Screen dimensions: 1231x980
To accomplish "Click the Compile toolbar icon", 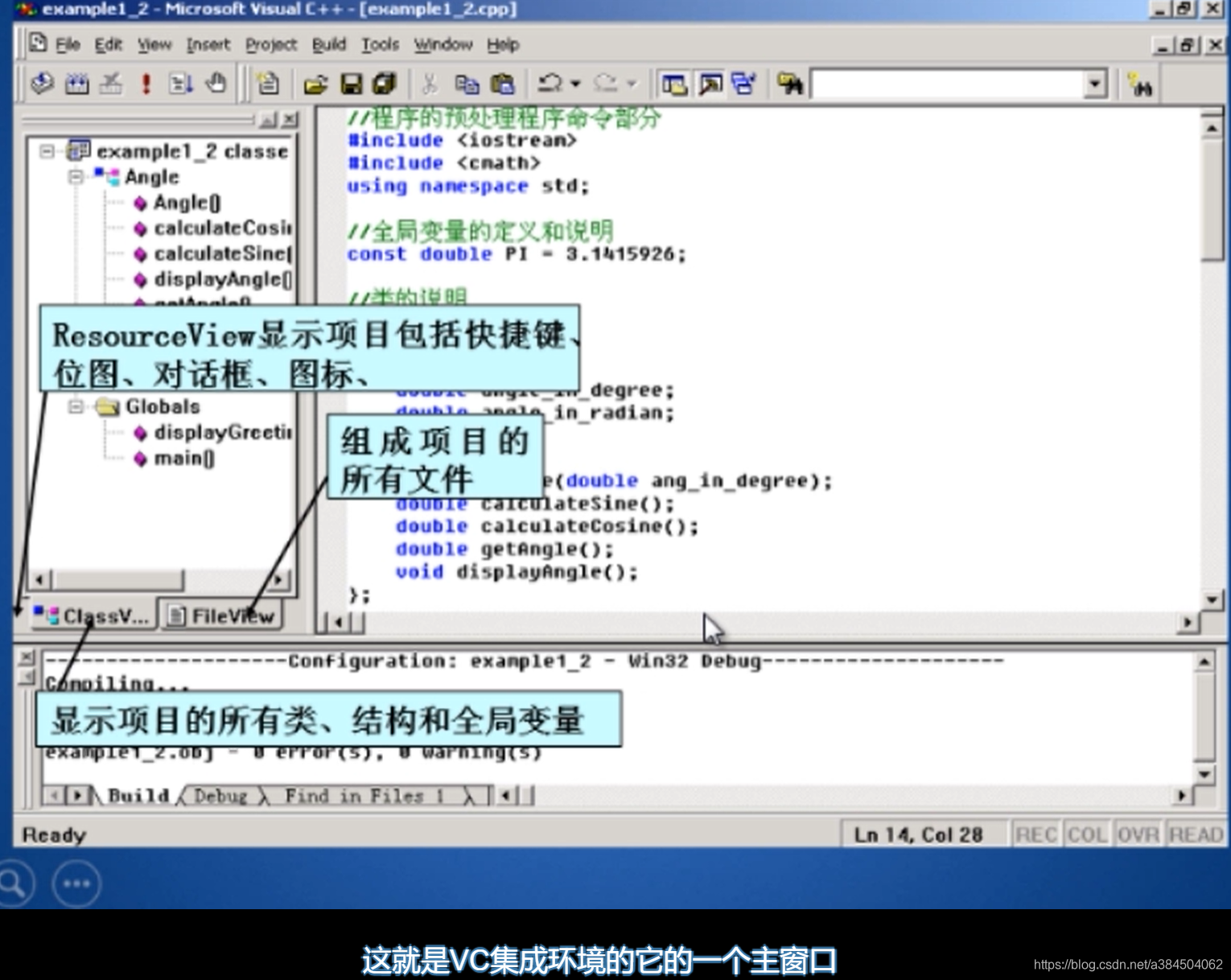I will 42,83.
